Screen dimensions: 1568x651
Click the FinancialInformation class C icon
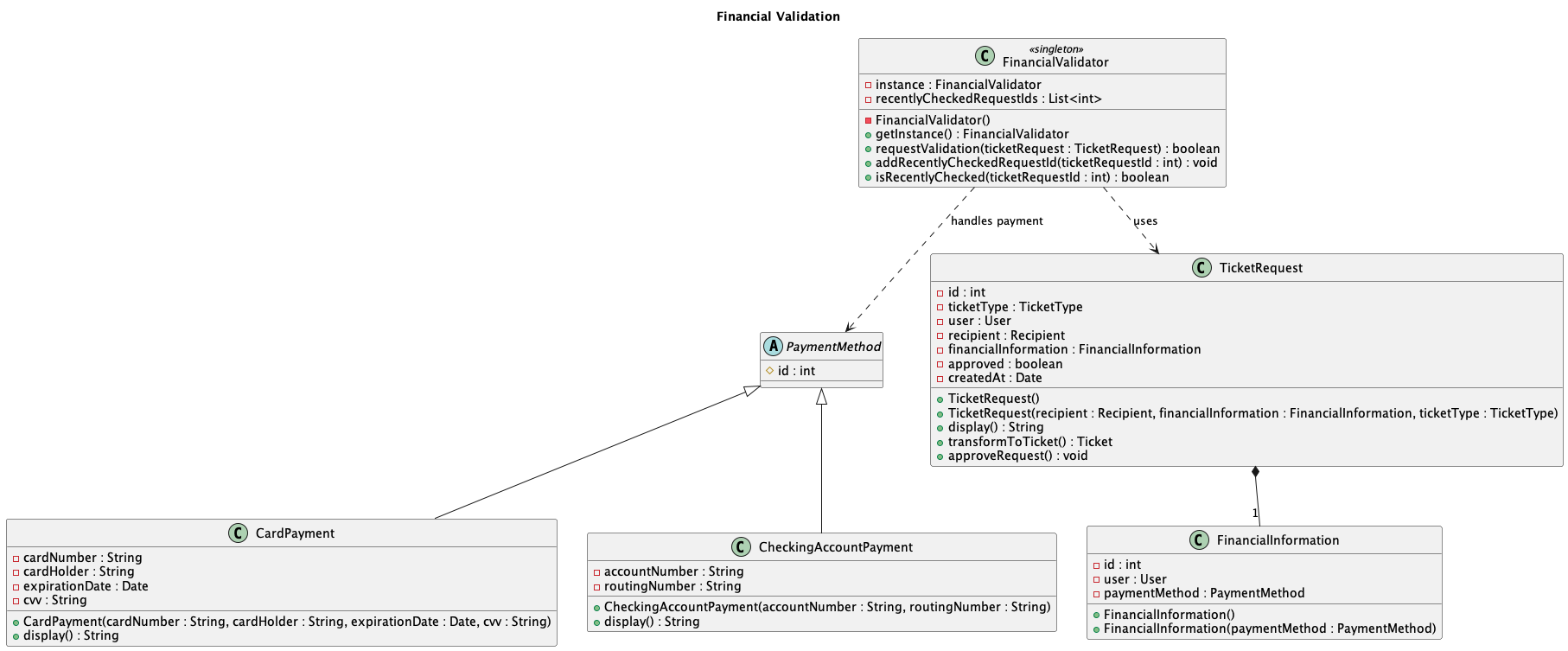[1199, 540]
